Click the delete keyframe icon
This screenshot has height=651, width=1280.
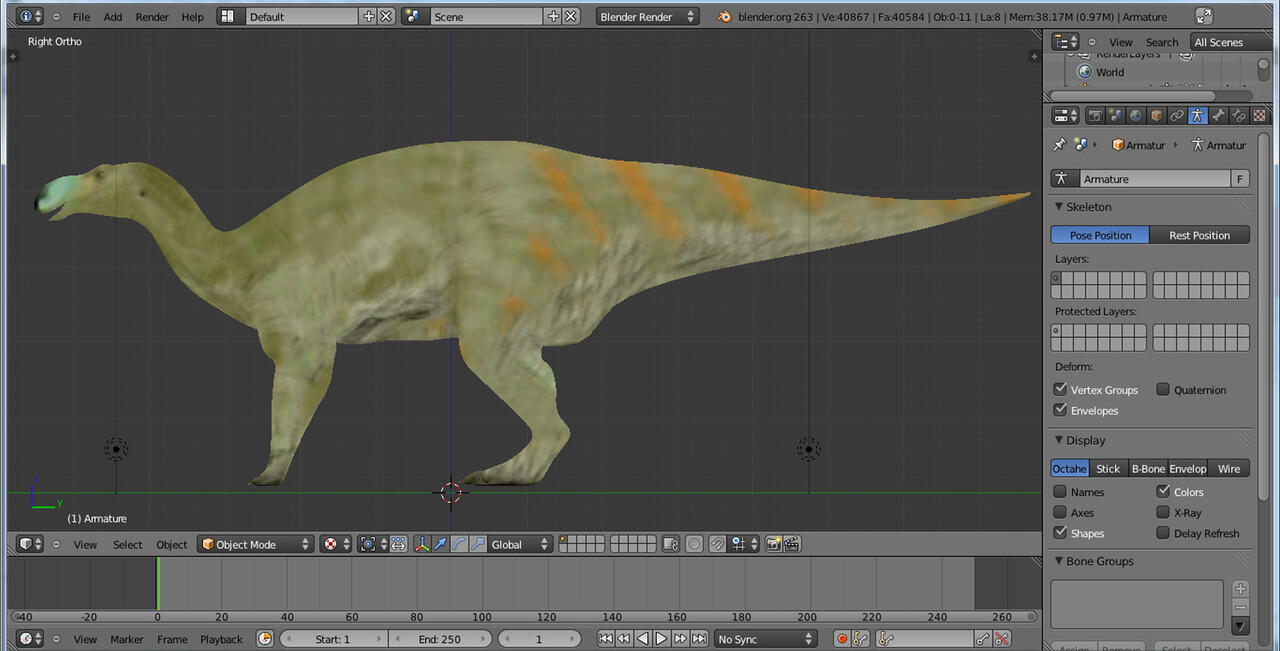1002,639
